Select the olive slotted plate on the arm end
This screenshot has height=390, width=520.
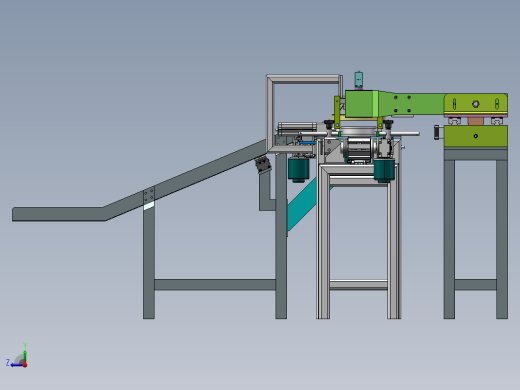476,104
